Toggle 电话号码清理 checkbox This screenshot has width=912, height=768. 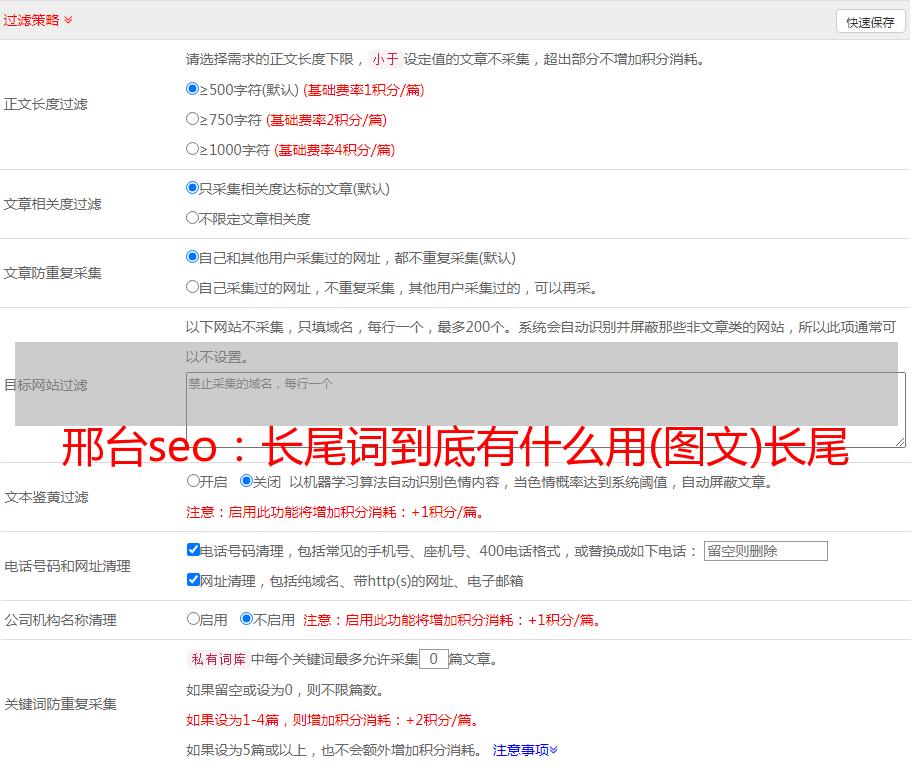pyautogui.click(x=194, y=550)
